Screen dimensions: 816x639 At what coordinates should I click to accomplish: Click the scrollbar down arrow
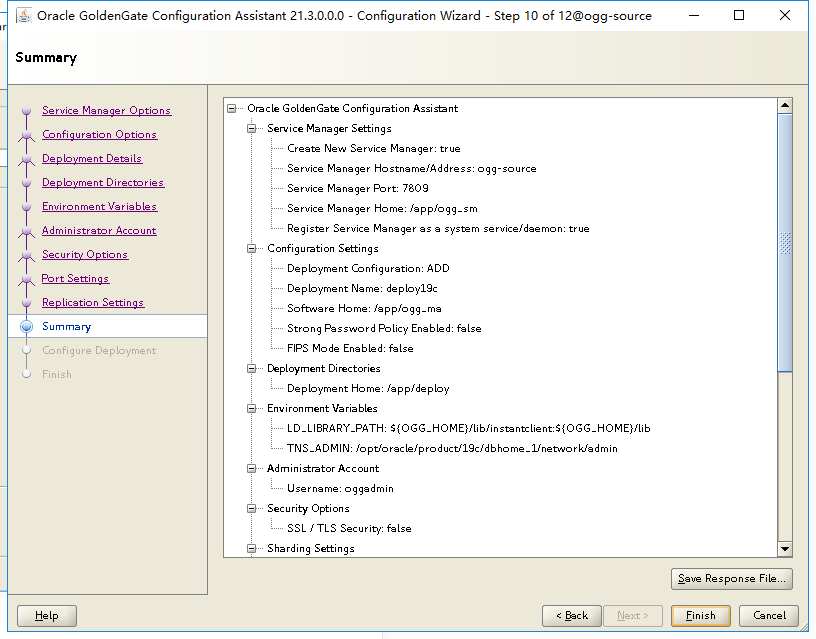click(x=785, y=548)
